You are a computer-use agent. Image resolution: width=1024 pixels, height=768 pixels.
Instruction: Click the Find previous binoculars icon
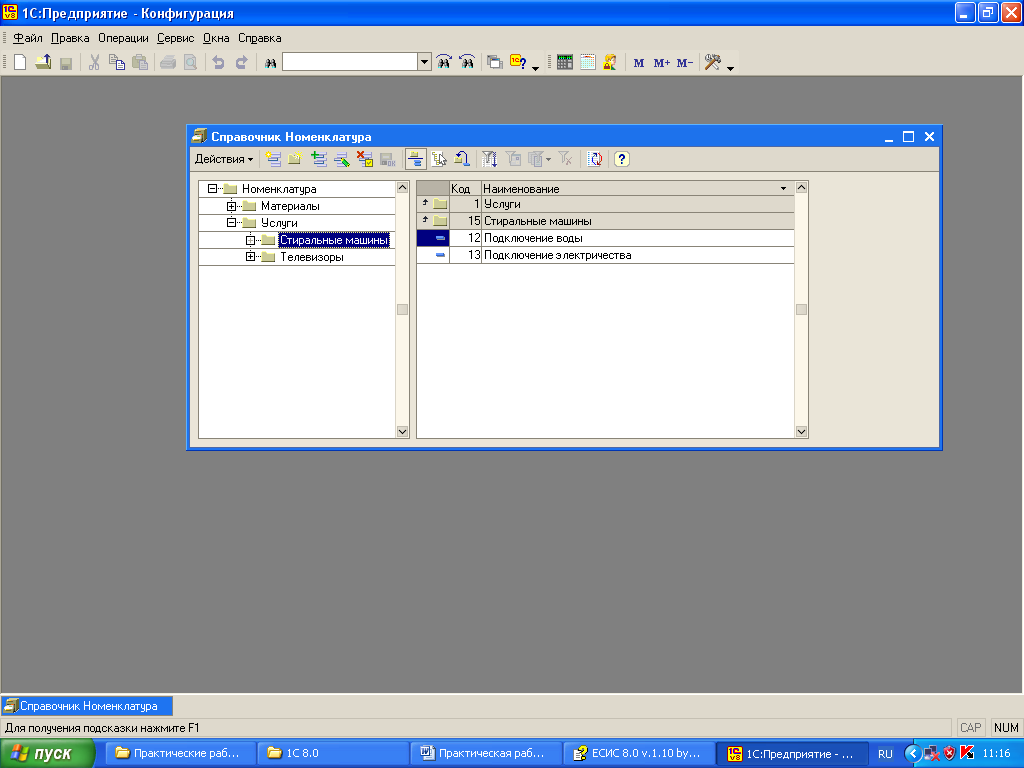(467, 63)
